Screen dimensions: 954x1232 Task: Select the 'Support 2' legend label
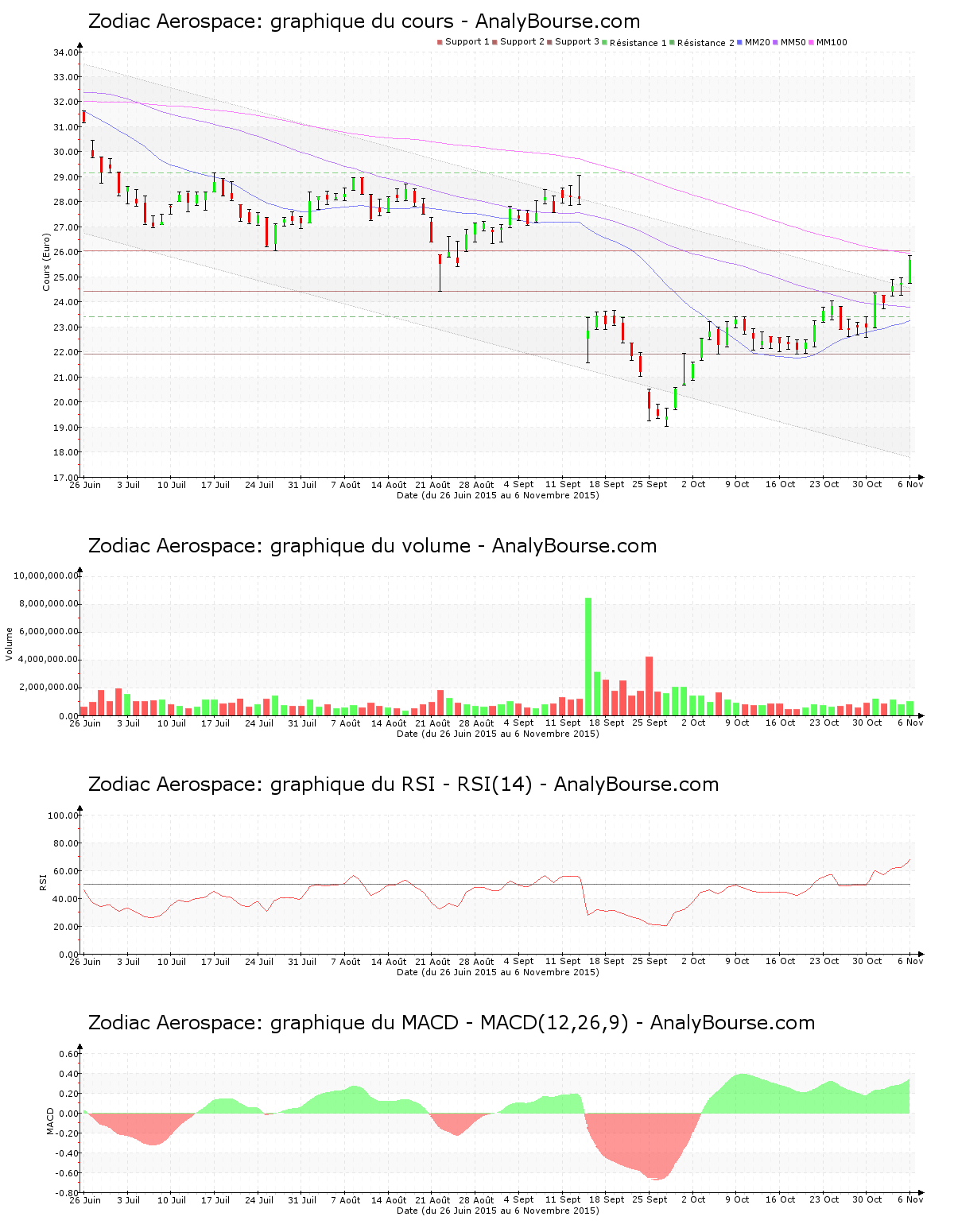tap(522, 42)
